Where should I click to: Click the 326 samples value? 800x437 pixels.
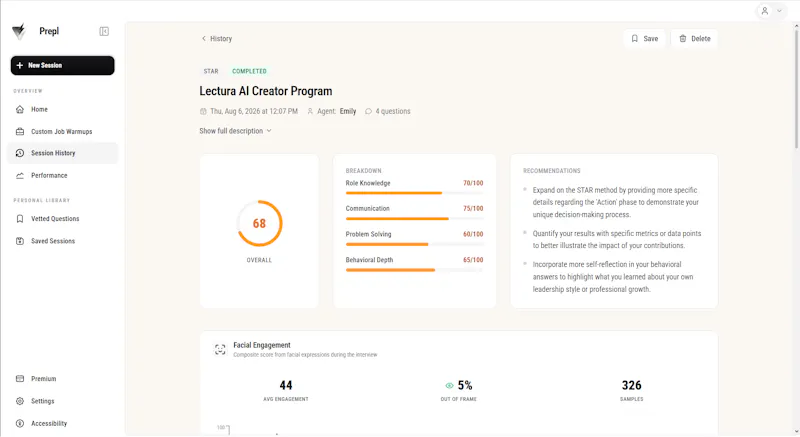coord(632,385)
